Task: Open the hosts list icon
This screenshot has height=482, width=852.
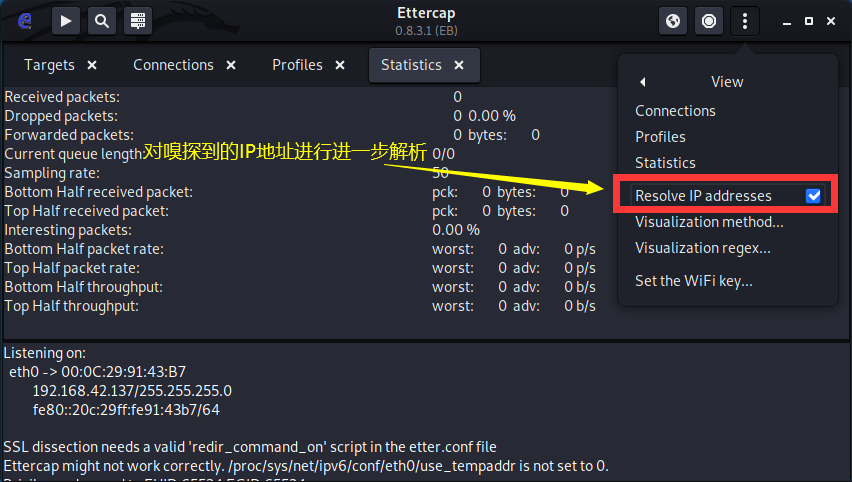Action: pos(137,21)
